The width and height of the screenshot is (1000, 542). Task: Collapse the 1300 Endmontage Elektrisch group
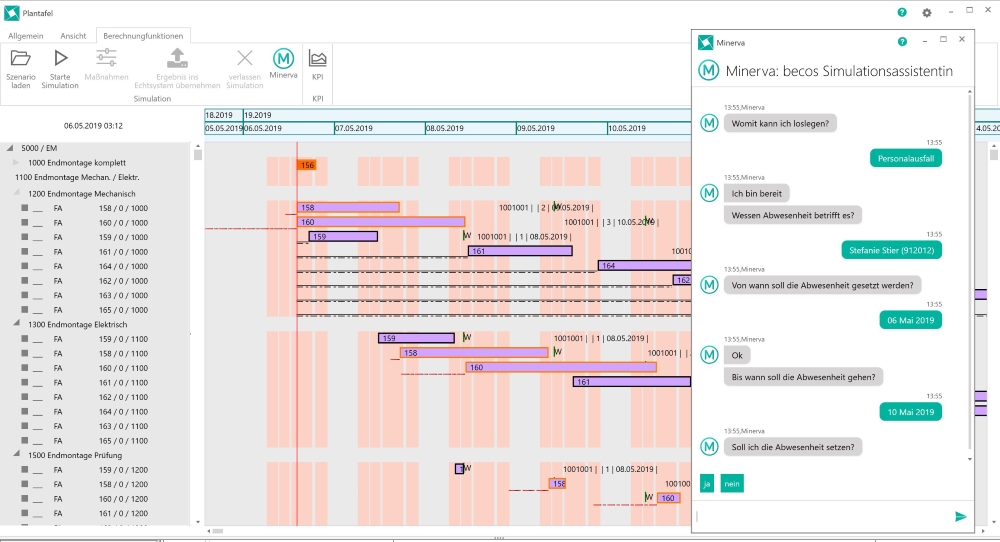[x=16, y=324]
